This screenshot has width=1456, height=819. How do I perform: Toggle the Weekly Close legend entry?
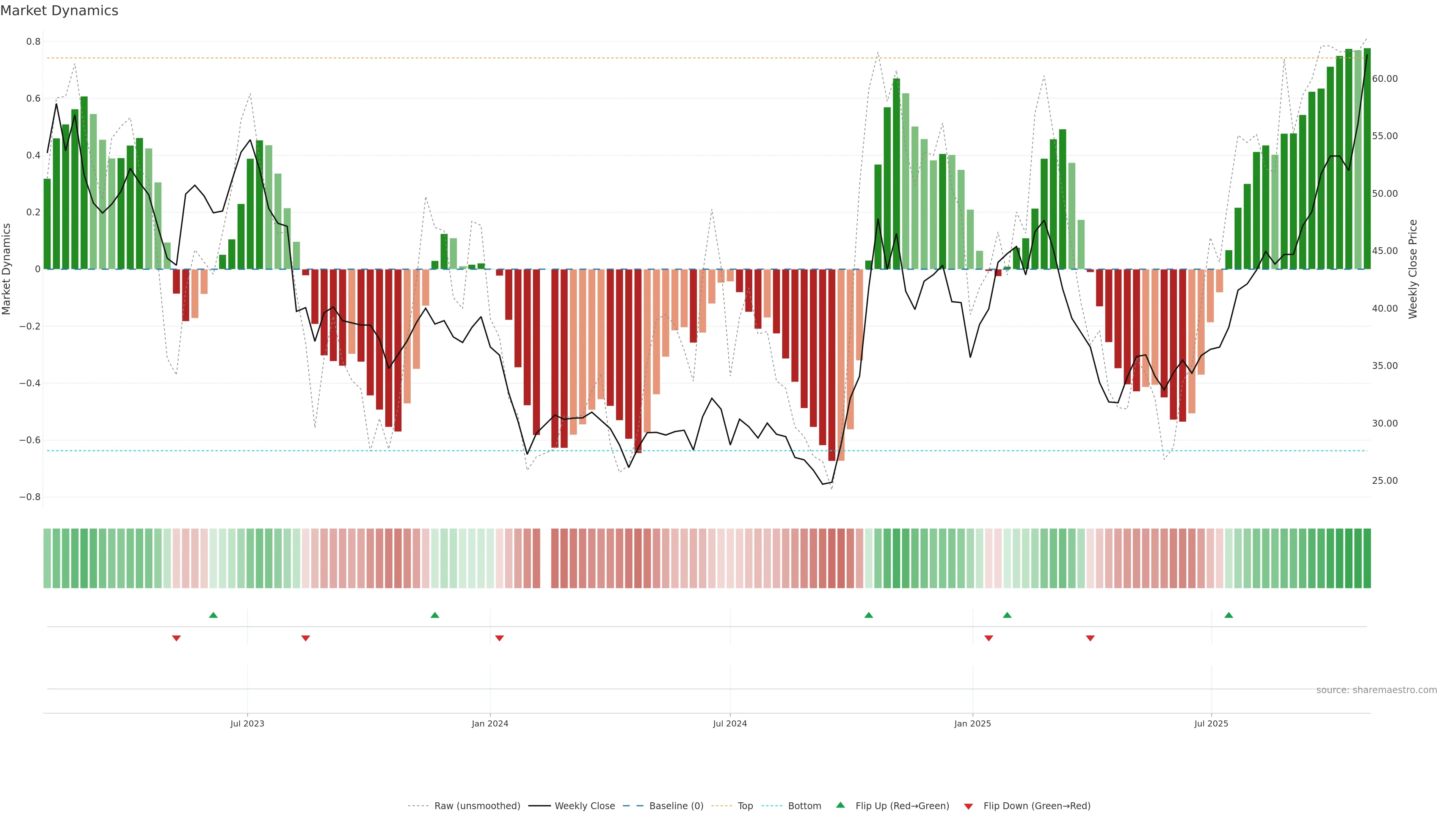pyautogui.click(x=584, y=806)
